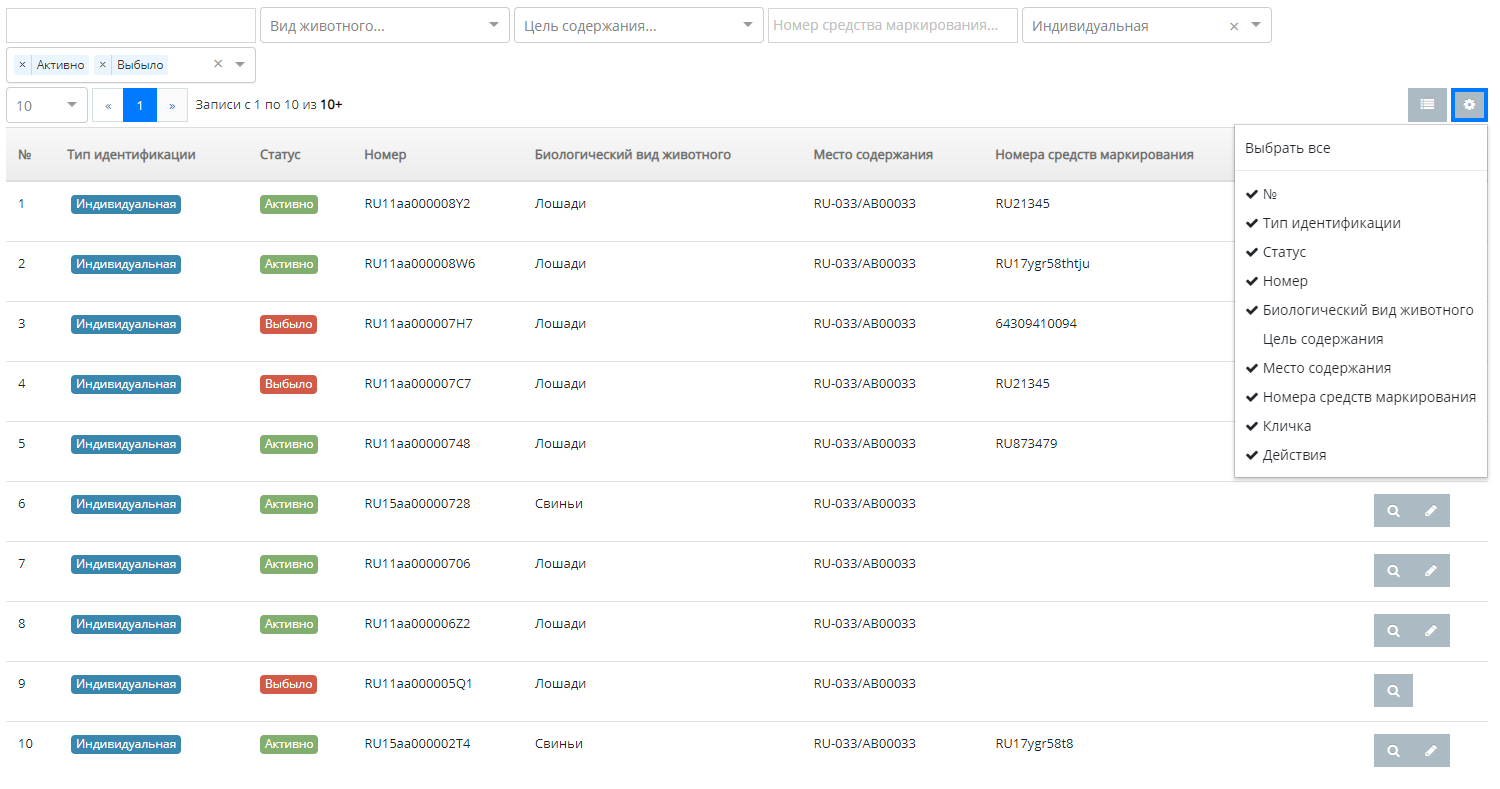
Task: Open row number 10 link
Action: point(26,744)
